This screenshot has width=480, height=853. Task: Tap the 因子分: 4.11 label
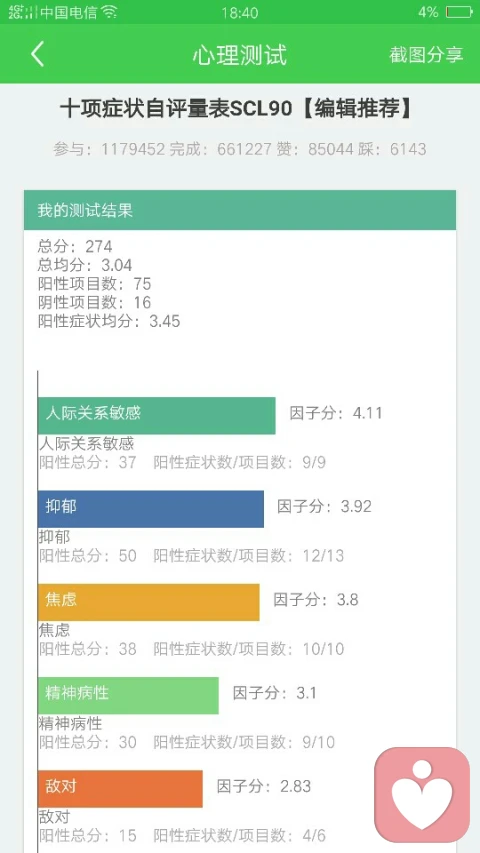[x=336, y=413]
